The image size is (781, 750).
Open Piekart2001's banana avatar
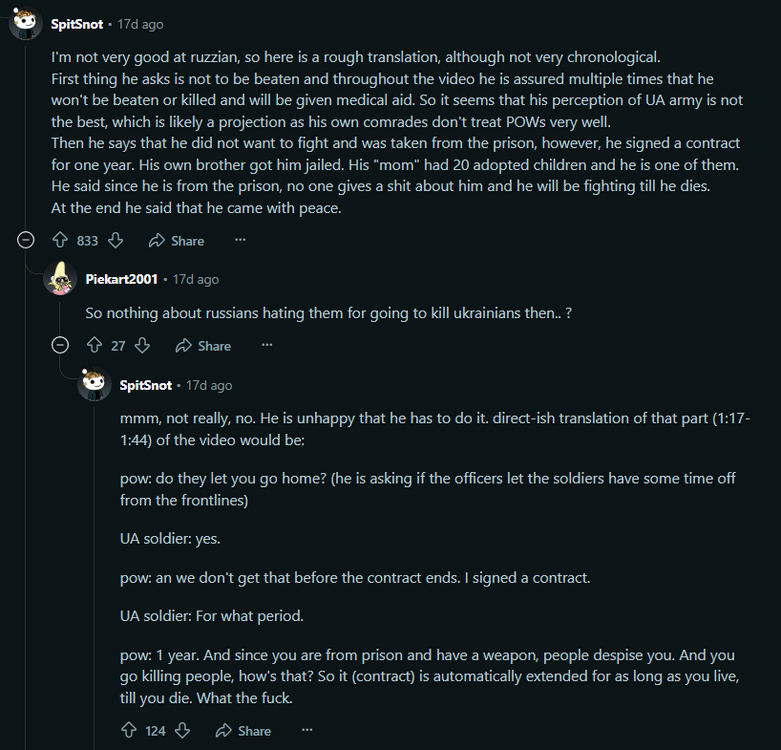click(60, 279)
